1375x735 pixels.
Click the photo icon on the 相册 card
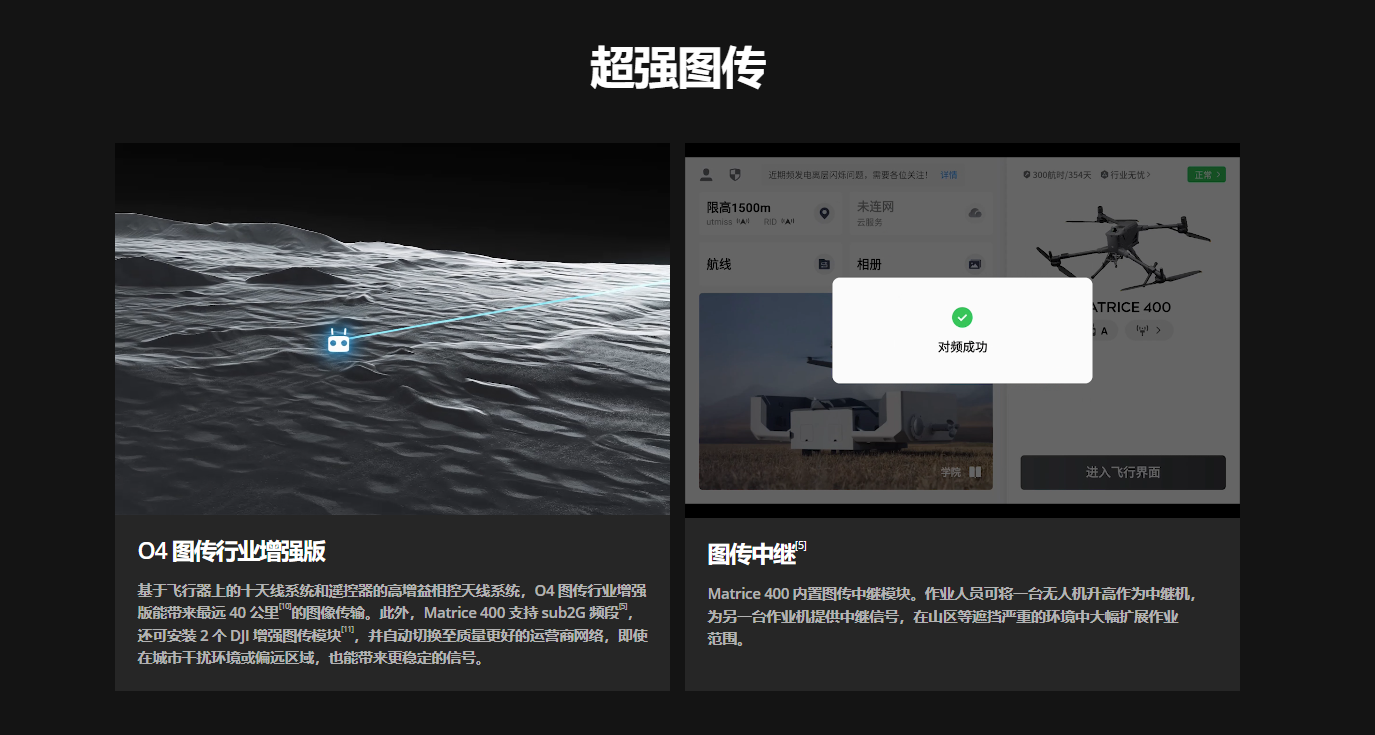coord(975,264)
